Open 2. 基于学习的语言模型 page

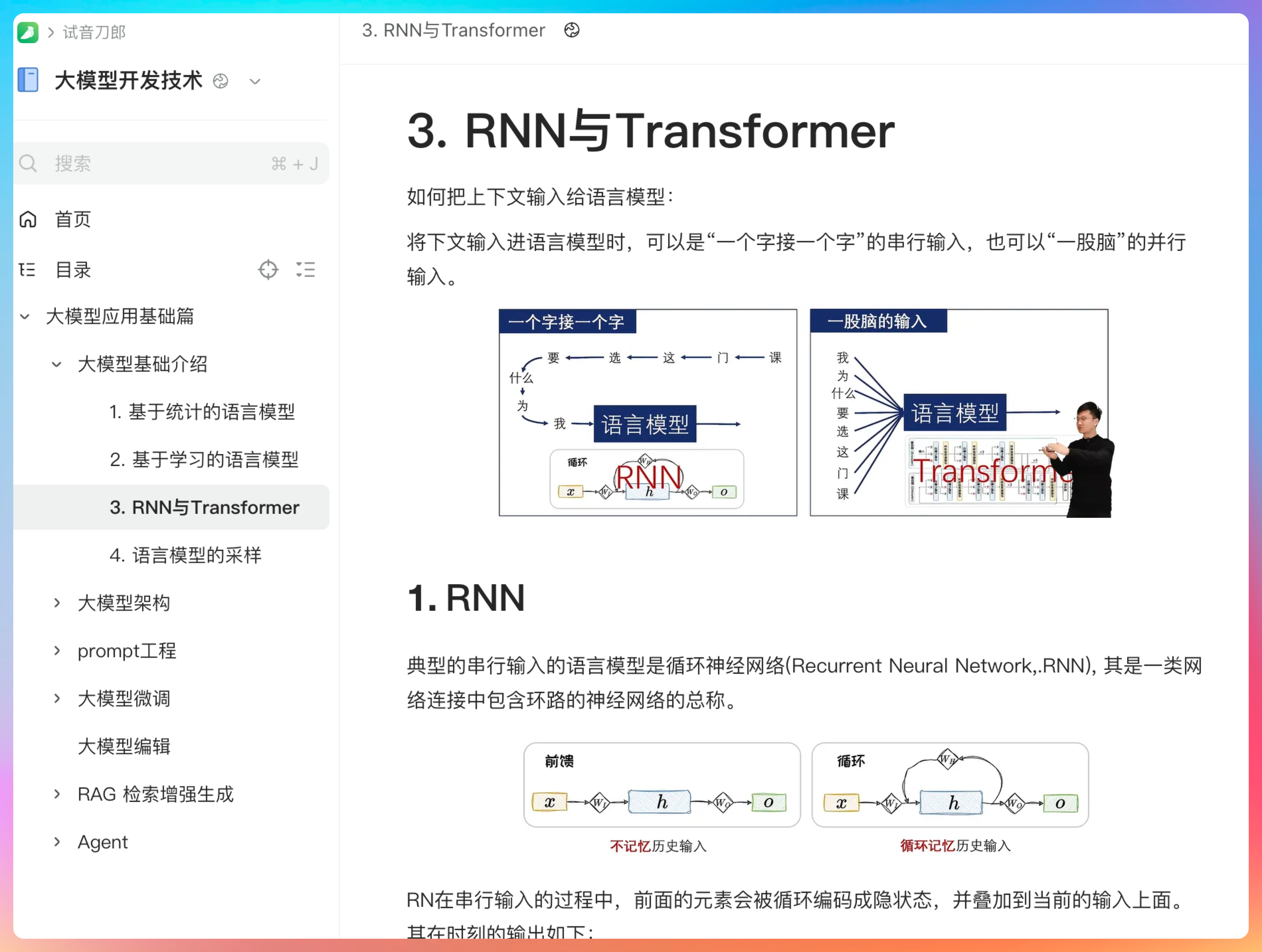click(x=204, y=459)
